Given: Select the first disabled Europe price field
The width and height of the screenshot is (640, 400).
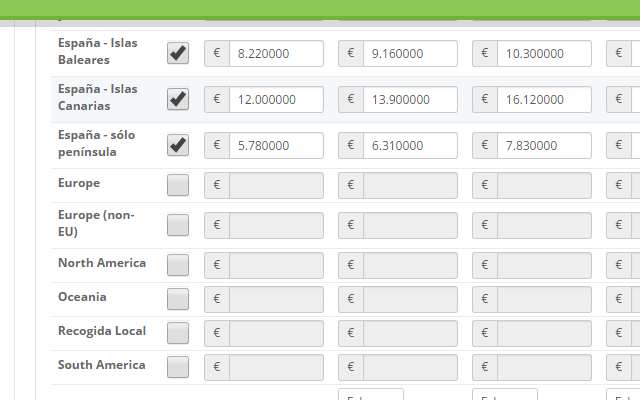Looking at the screenshot, I should (x=276, y=186).
